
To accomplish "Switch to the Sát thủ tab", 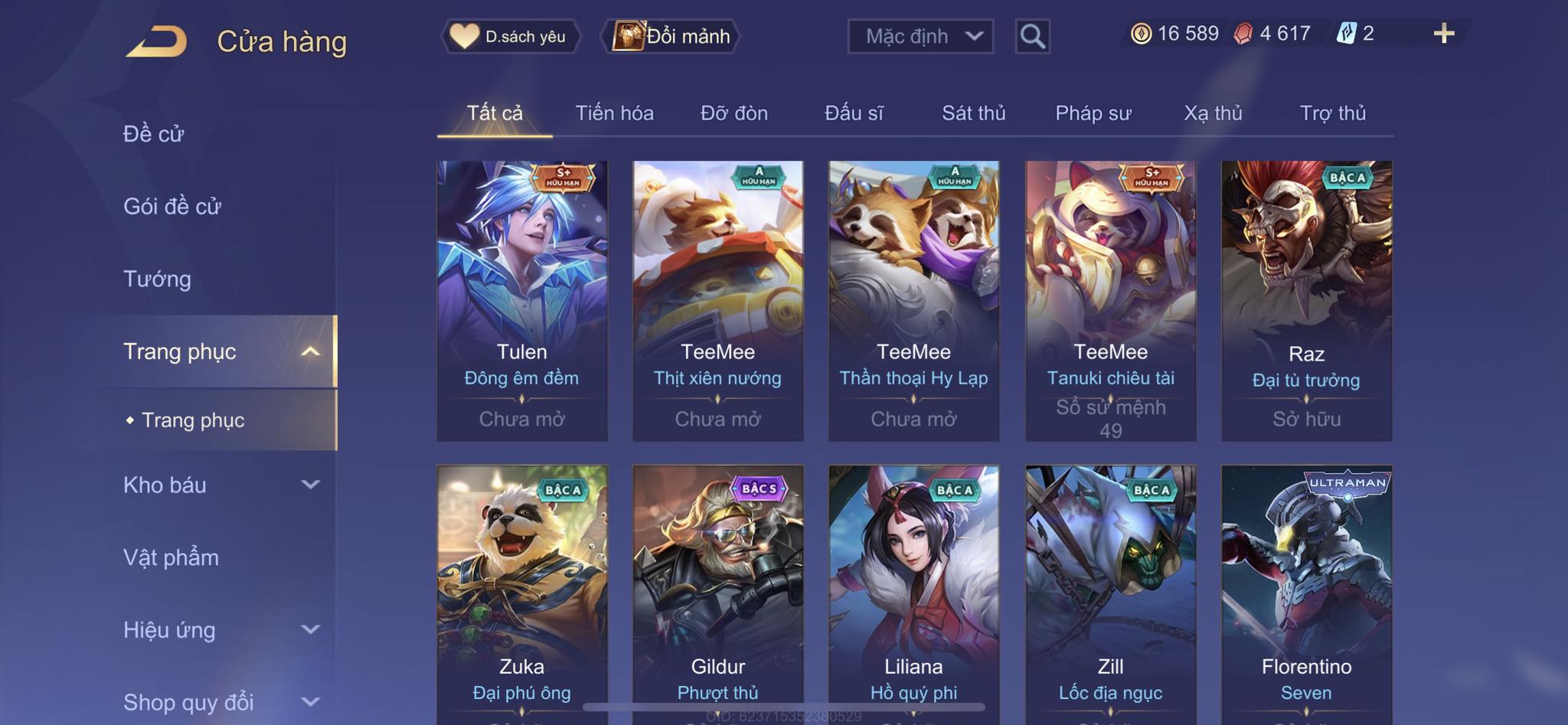I will click(x=973, y=113).
